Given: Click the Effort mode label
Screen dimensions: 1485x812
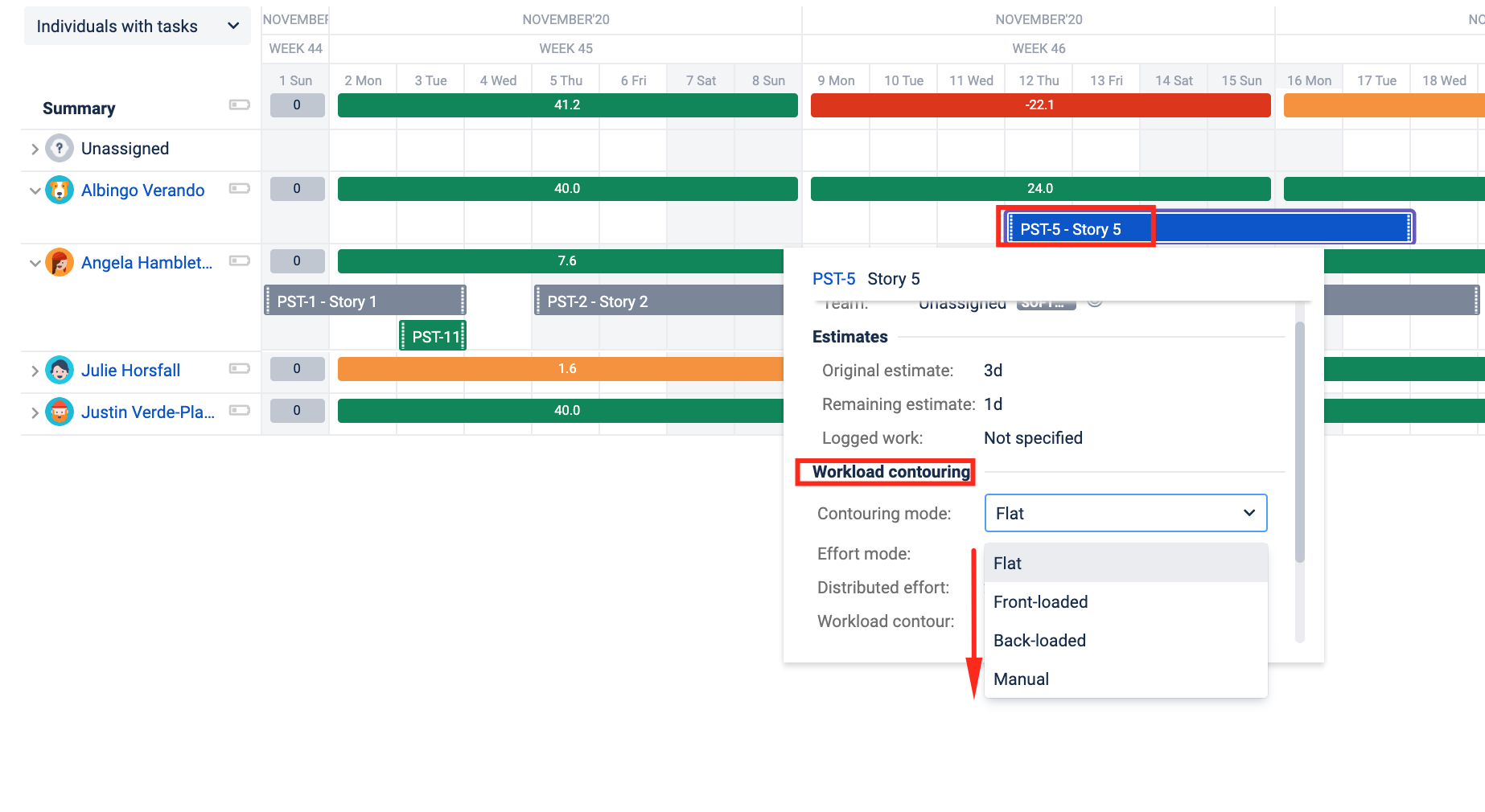Looking at the screenshot, I should tap(864, 554).
